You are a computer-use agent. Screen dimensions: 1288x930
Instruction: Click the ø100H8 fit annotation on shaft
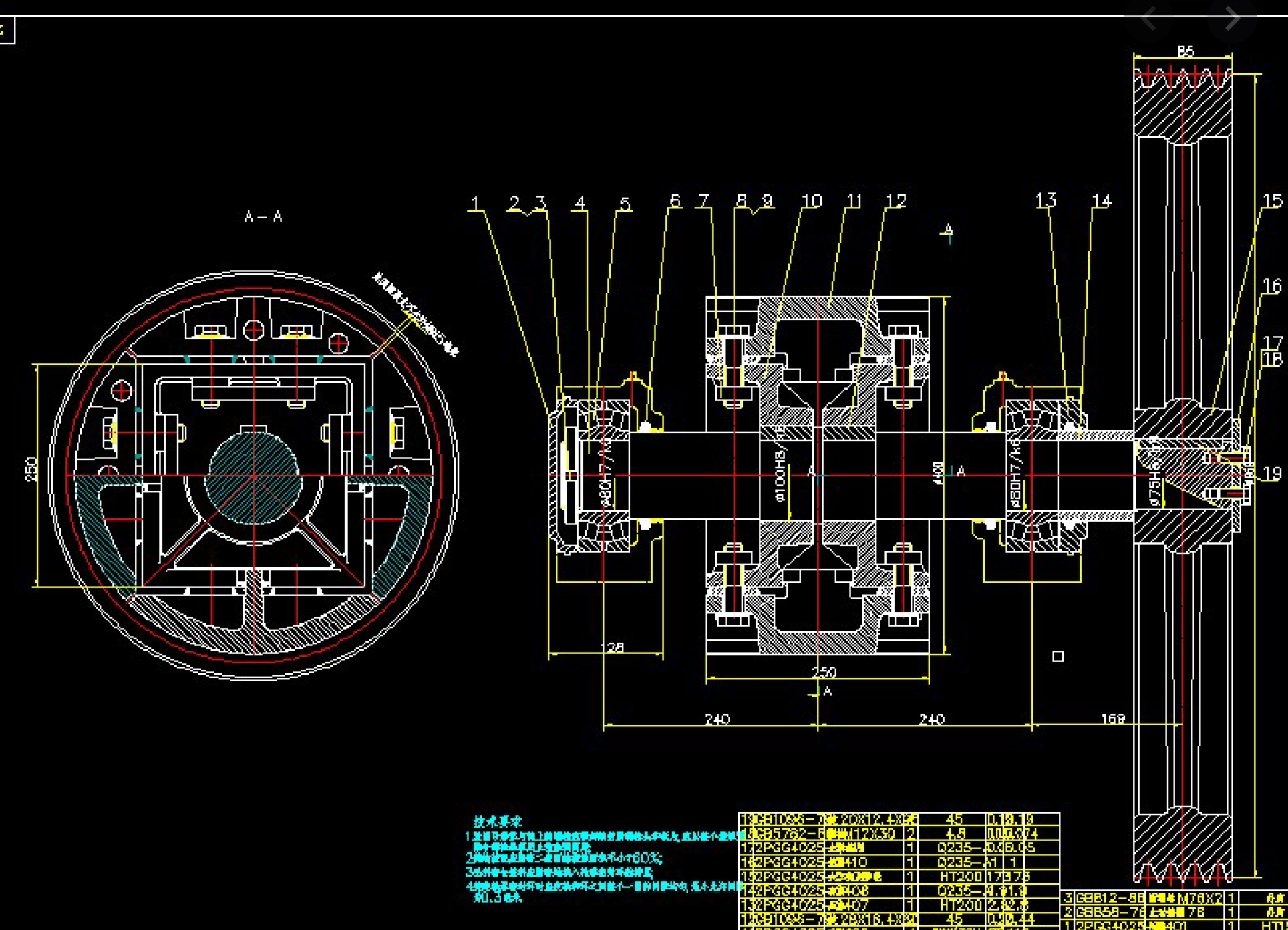(779, 474)
